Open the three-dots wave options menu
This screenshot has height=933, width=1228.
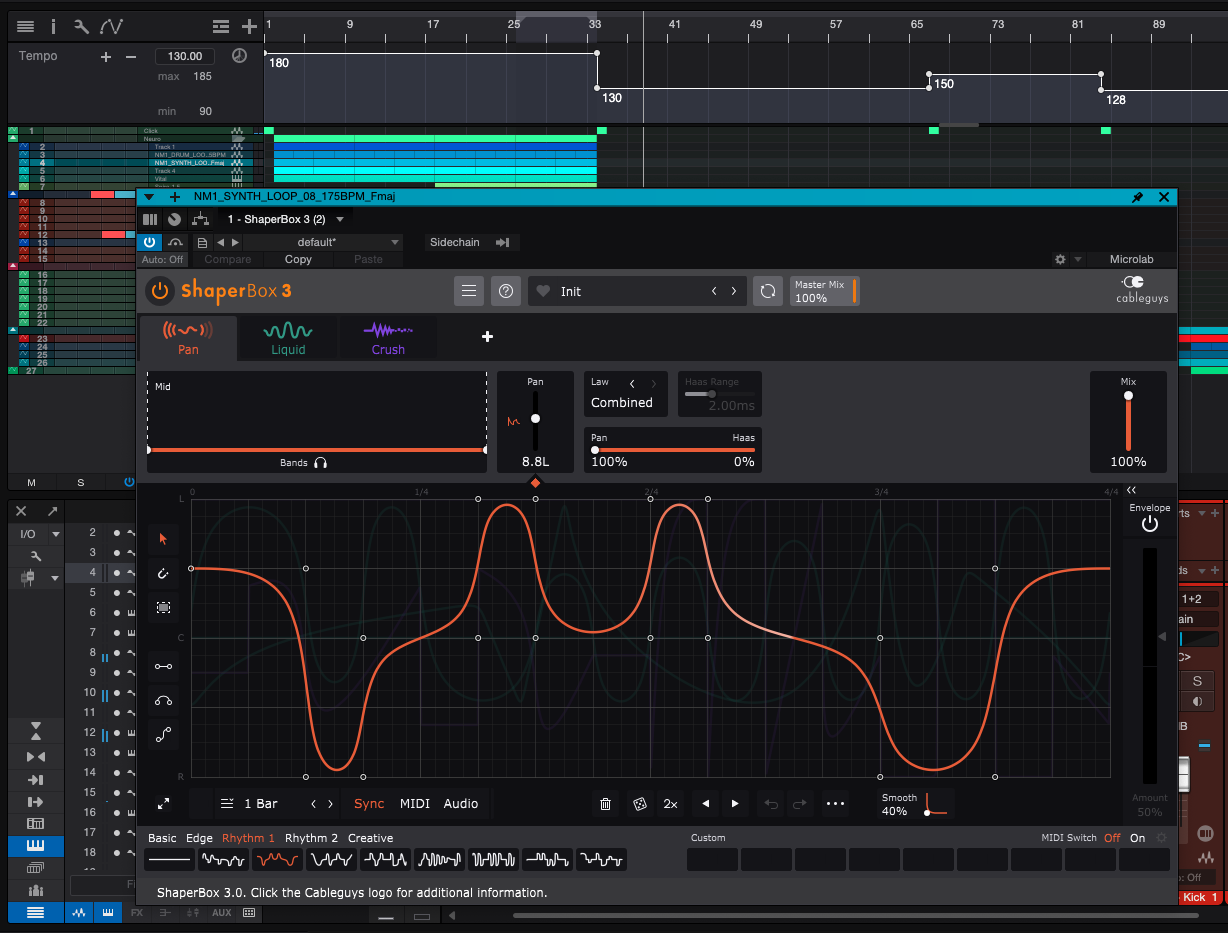tap(836, 803)
